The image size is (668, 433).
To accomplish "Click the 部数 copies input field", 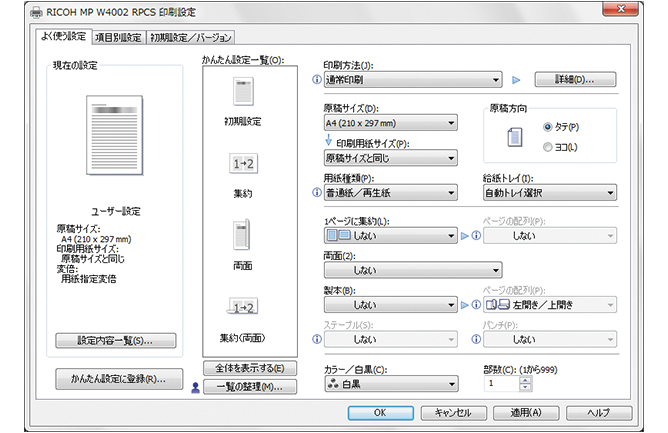I will [501, 383].
